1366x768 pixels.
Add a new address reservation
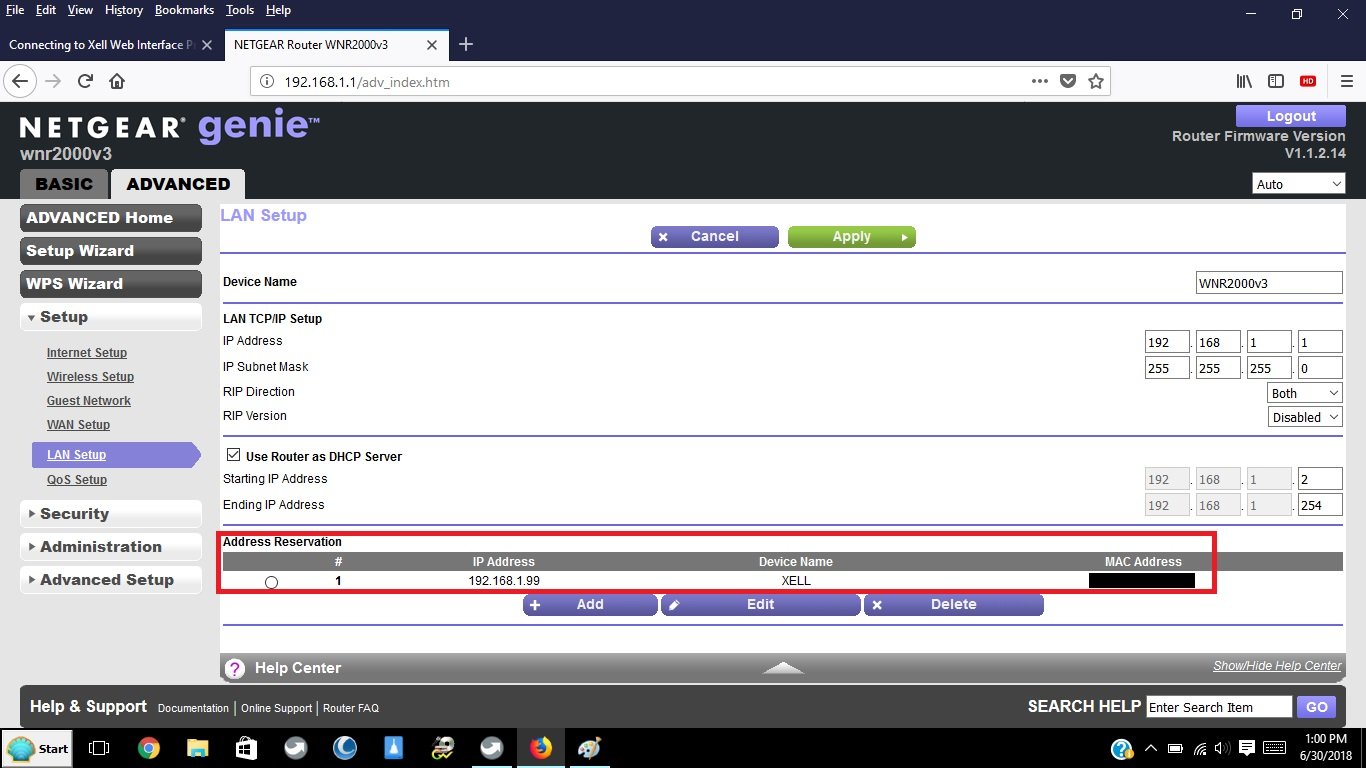tap(590, 605)
